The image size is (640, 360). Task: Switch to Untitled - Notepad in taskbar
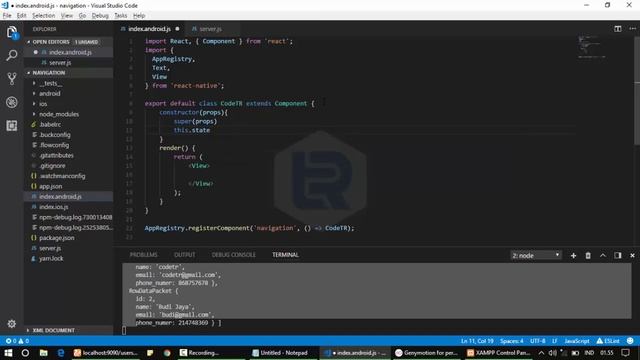click(x=280, y=353)
